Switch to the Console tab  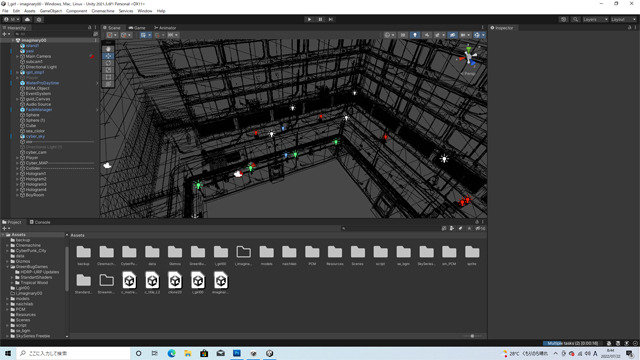point(40,222)
